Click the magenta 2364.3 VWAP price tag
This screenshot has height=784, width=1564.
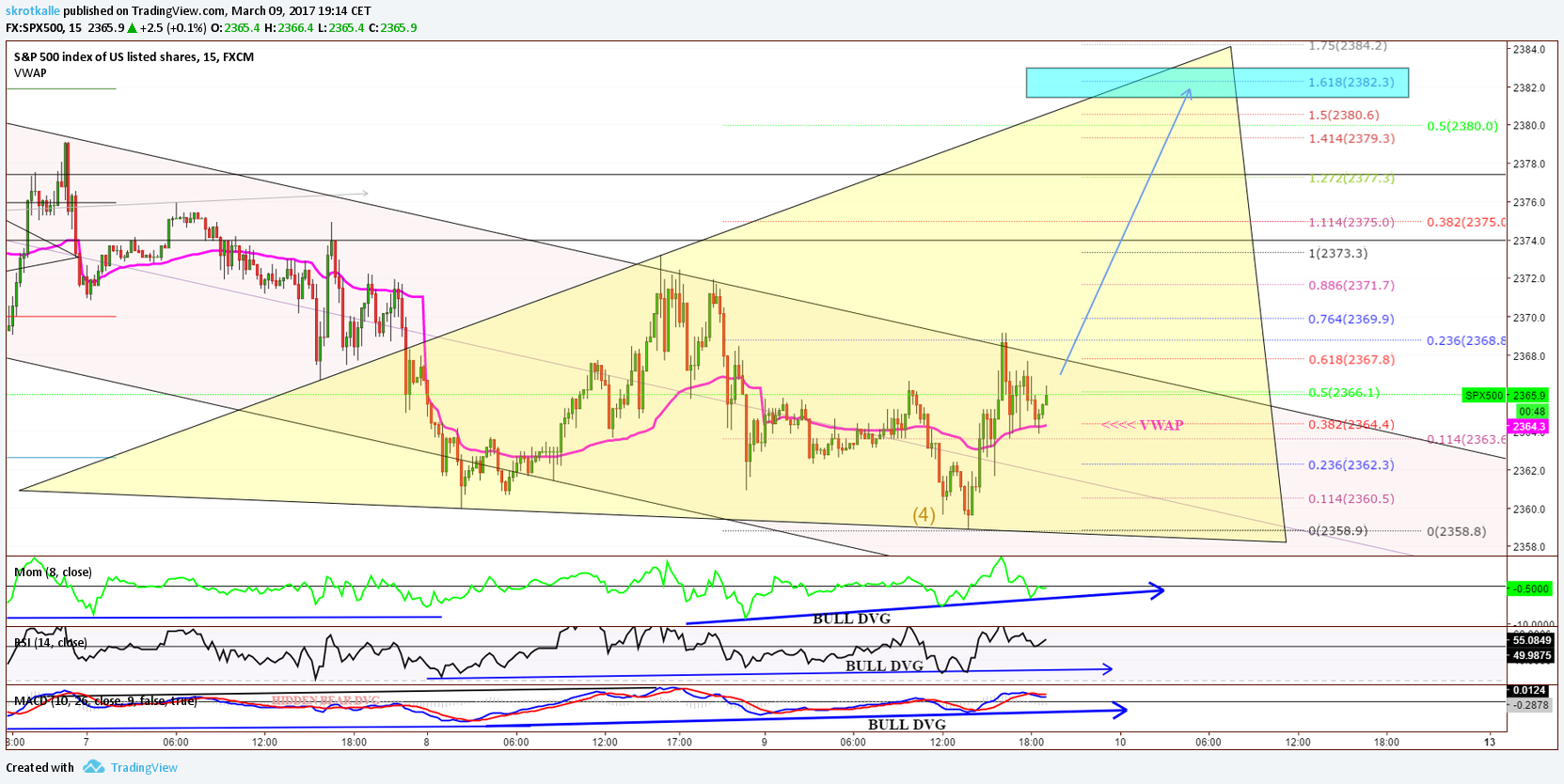1528,427
